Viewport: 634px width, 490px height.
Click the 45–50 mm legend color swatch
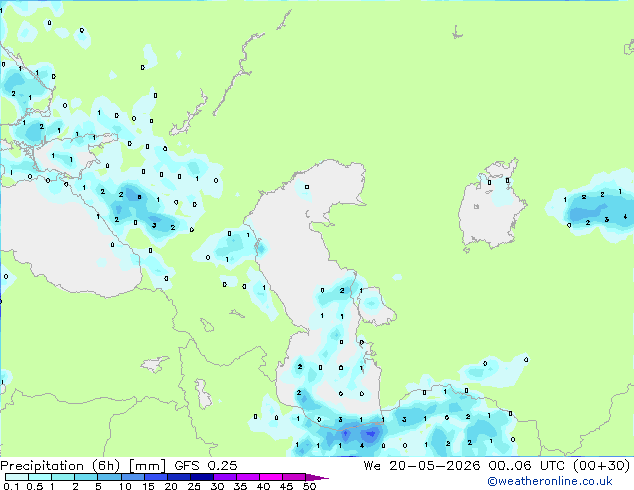(x=294, y=477)
